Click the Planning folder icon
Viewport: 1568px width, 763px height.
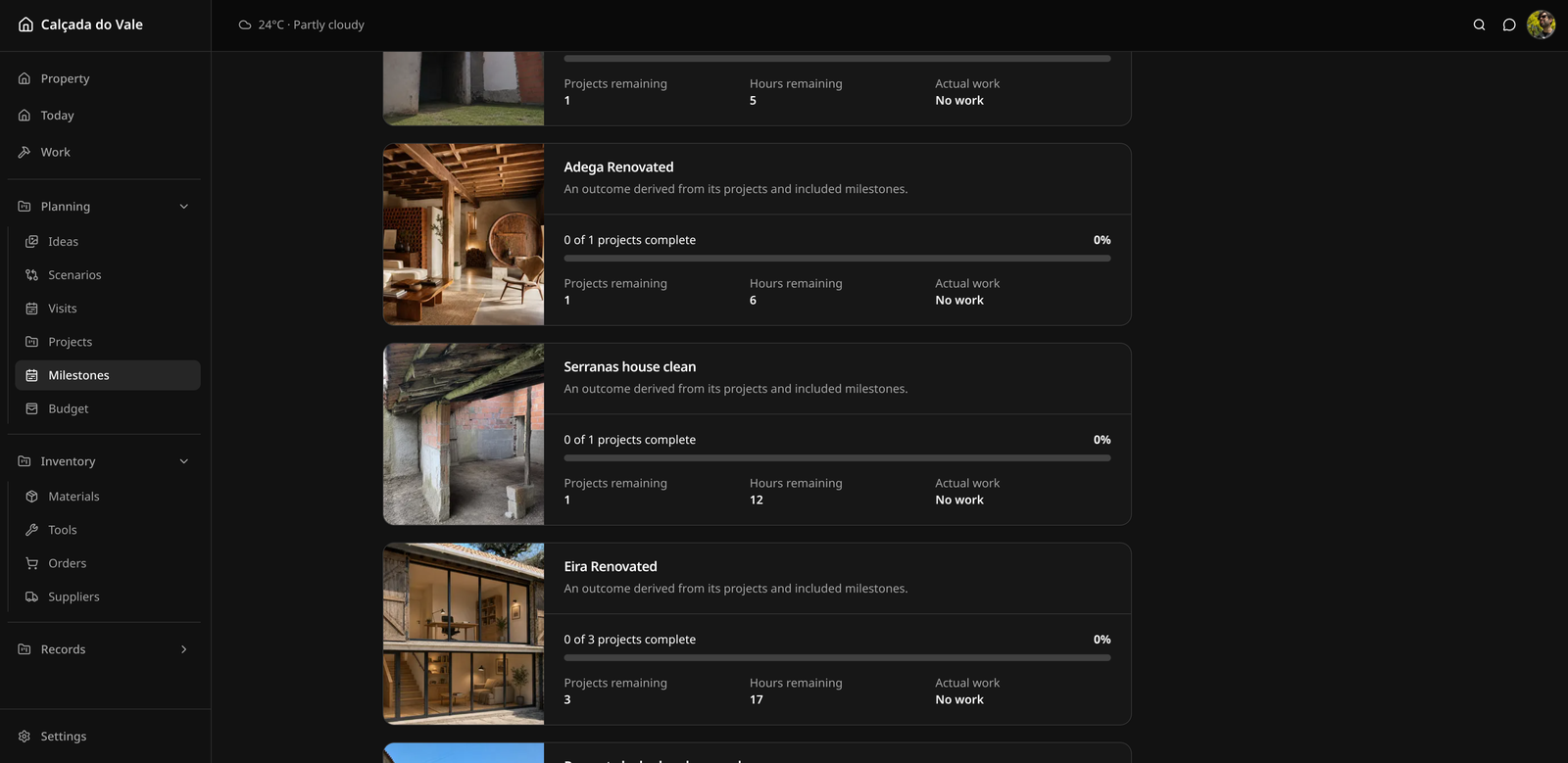[x=24, y=207]
